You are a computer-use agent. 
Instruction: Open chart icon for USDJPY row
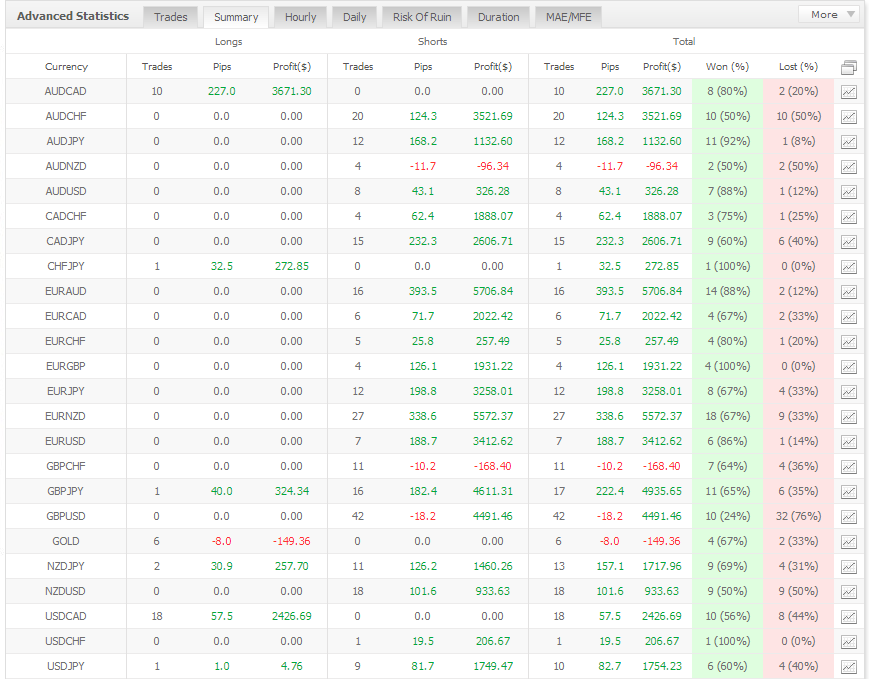coord(848,667)
